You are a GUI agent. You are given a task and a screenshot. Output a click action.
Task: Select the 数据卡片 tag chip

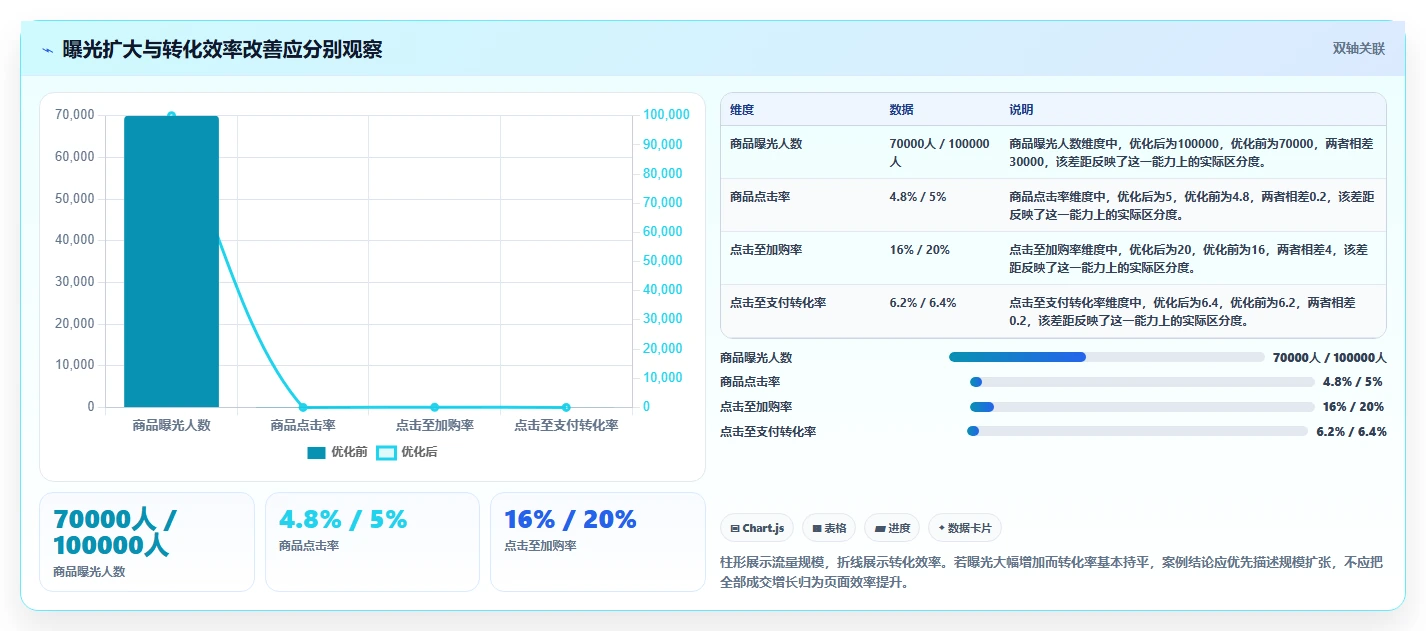[x=964, y=528]
